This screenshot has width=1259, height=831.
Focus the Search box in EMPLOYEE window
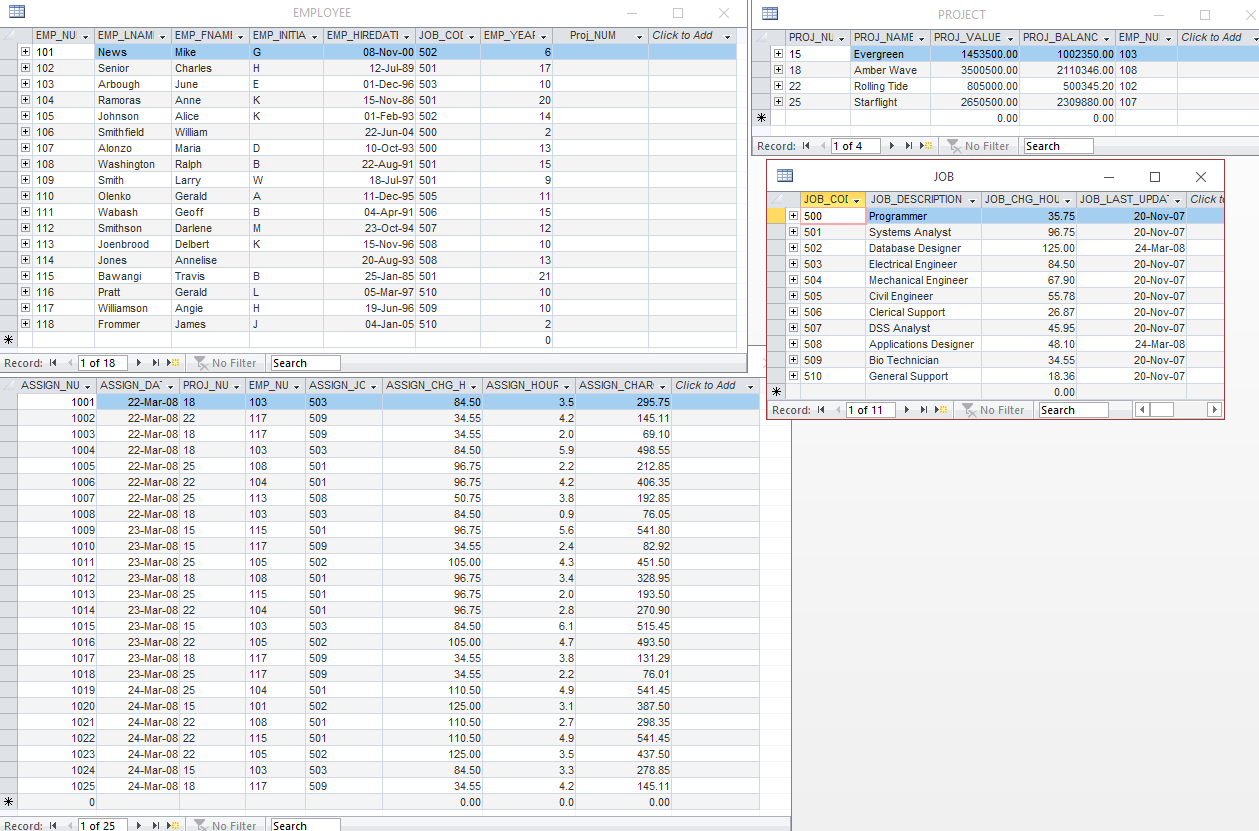305,363
